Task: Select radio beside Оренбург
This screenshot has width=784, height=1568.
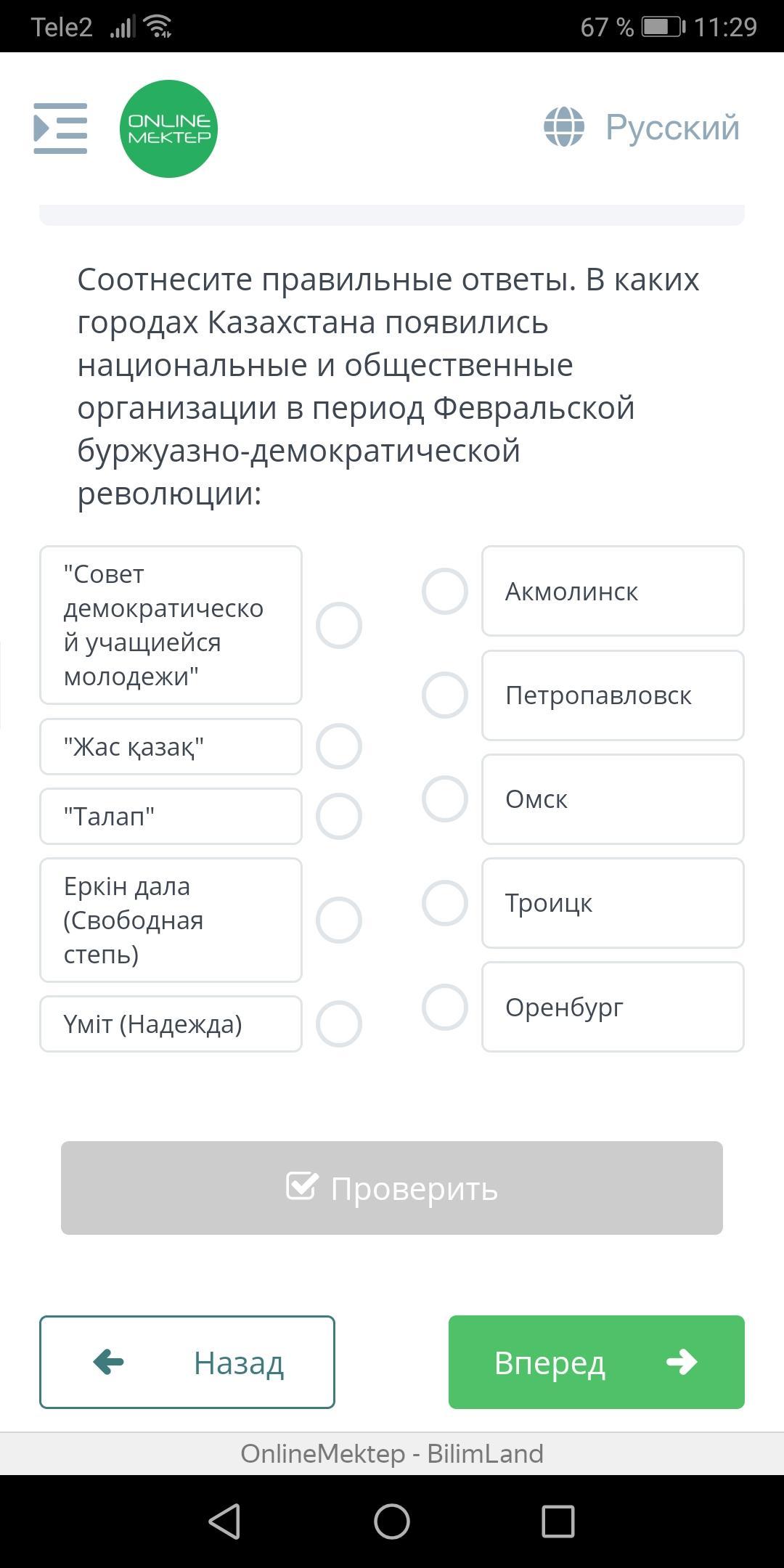Action: [445, 1007]
